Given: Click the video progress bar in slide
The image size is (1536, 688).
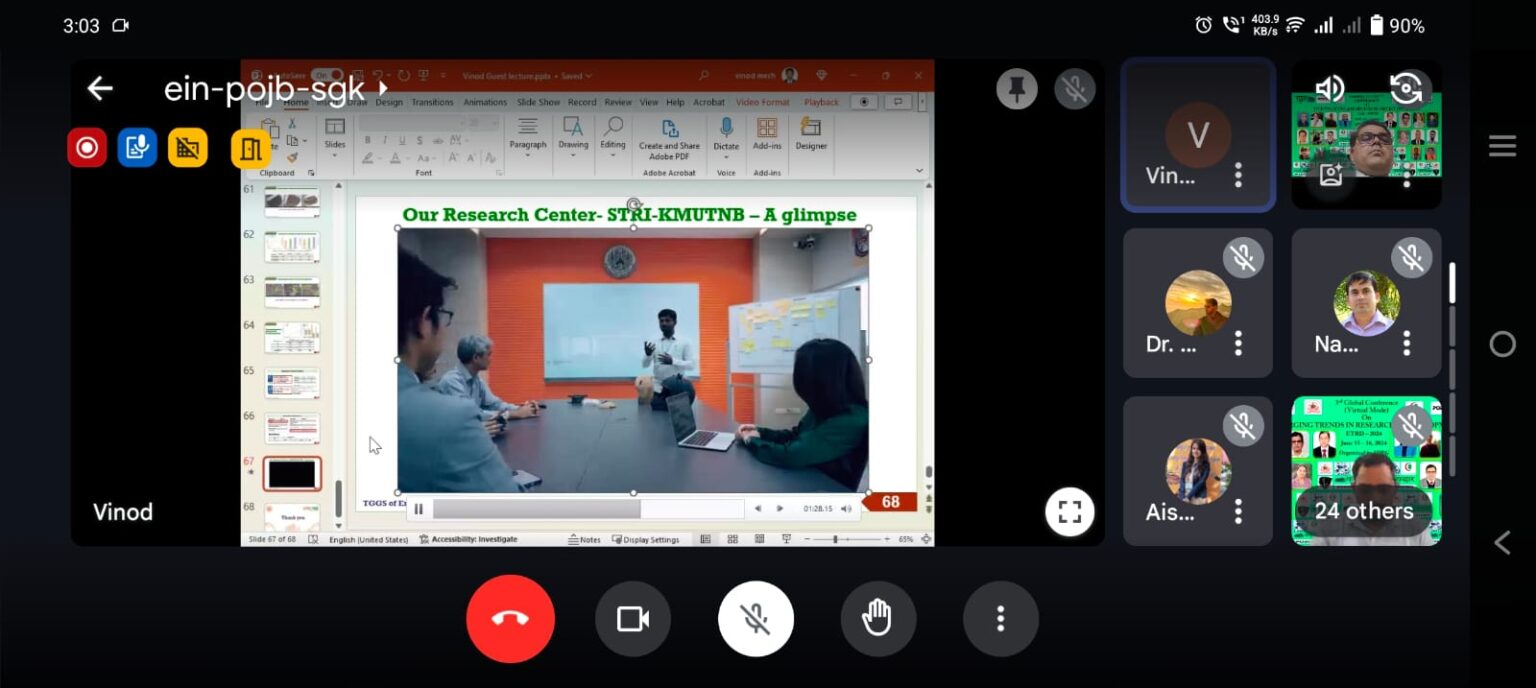Looking at the screenshot, I should pos(588,509).
